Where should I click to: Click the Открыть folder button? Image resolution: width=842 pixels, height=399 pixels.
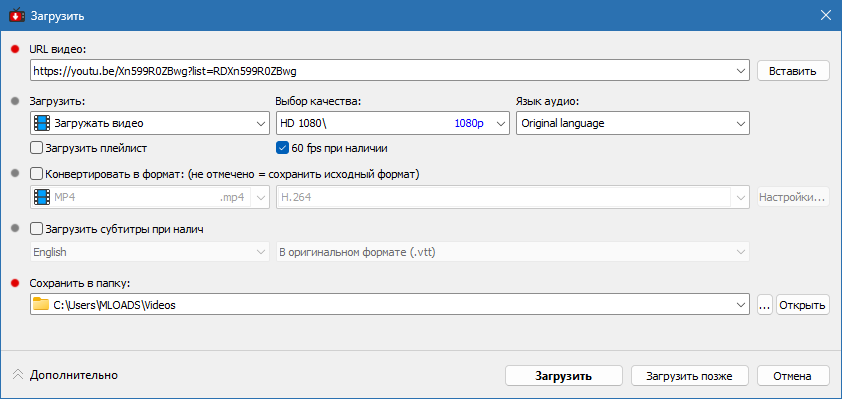[x=802, y=304]
